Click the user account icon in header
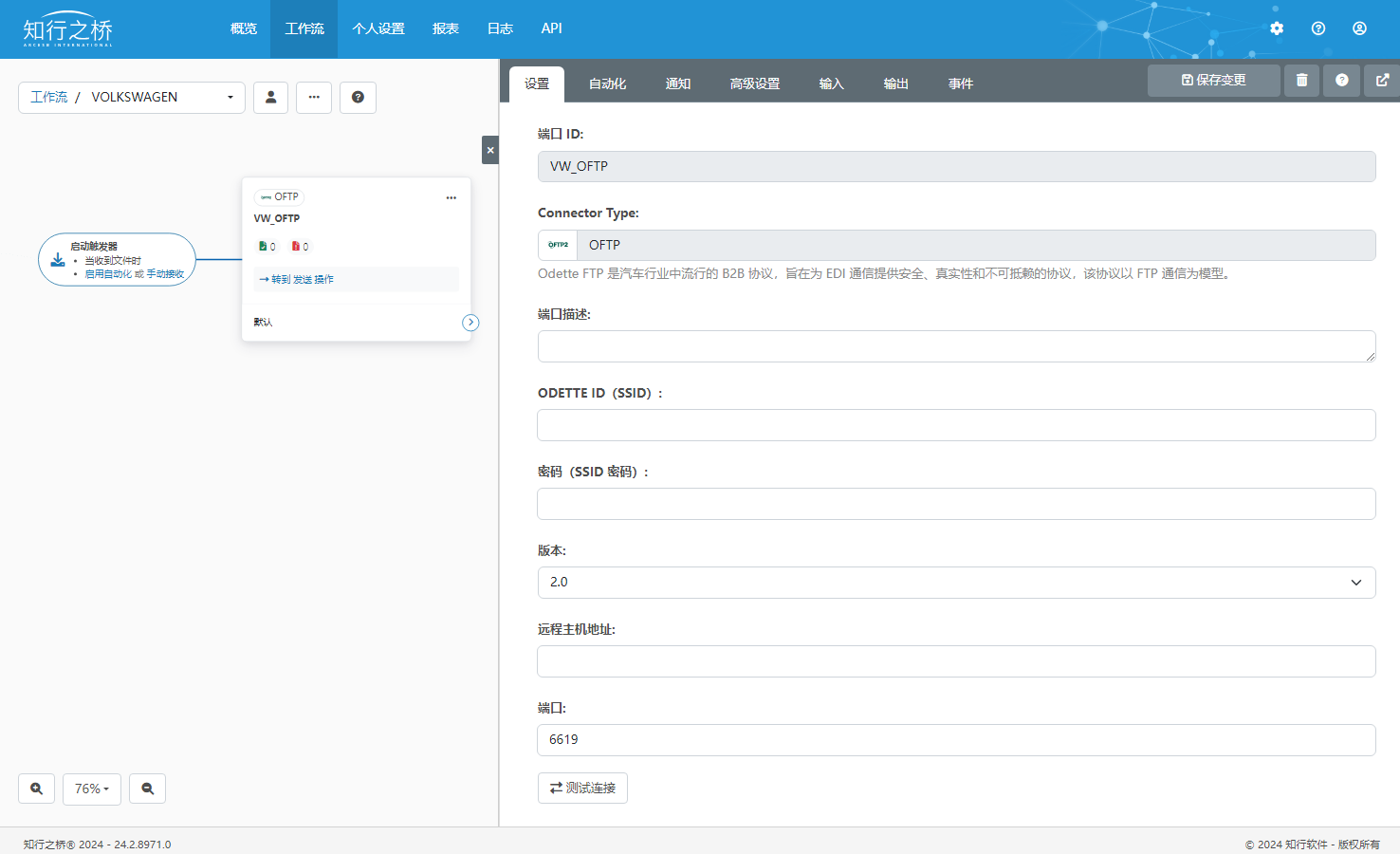This screenshot has width=1400, height=854. 1359,28
